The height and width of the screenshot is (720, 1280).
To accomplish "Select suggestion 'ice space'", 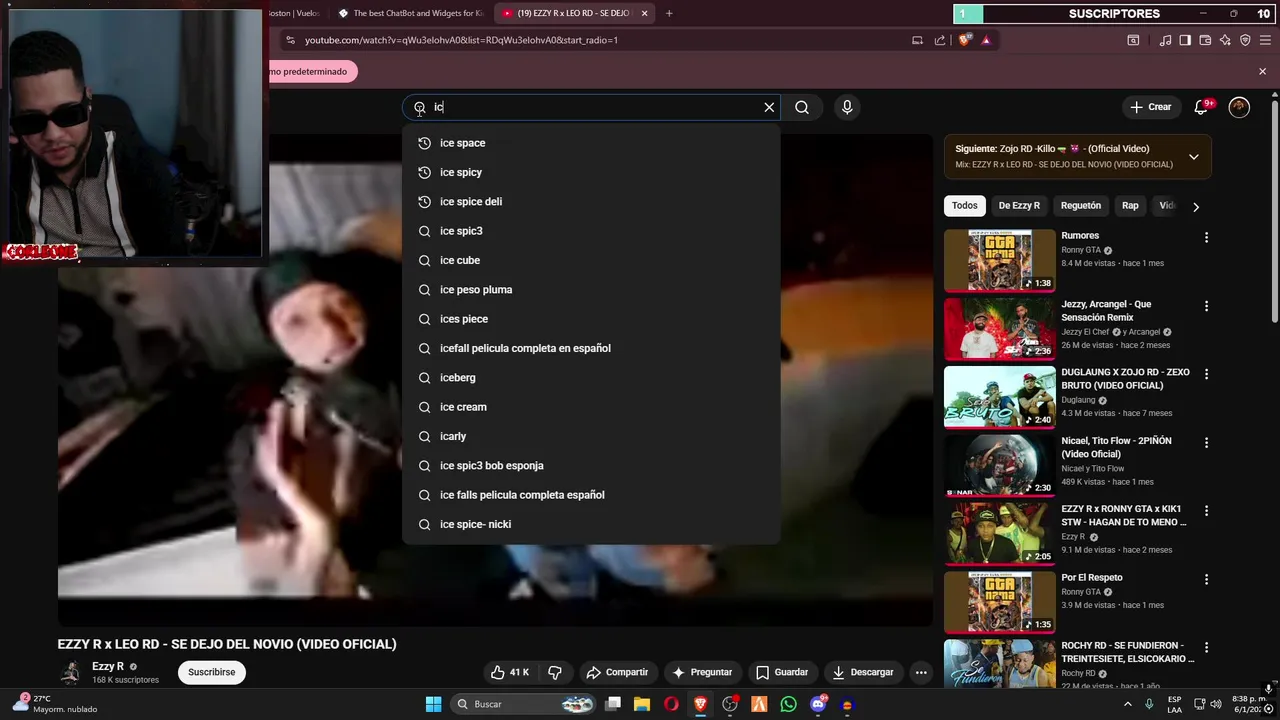I will coord(591,143).
